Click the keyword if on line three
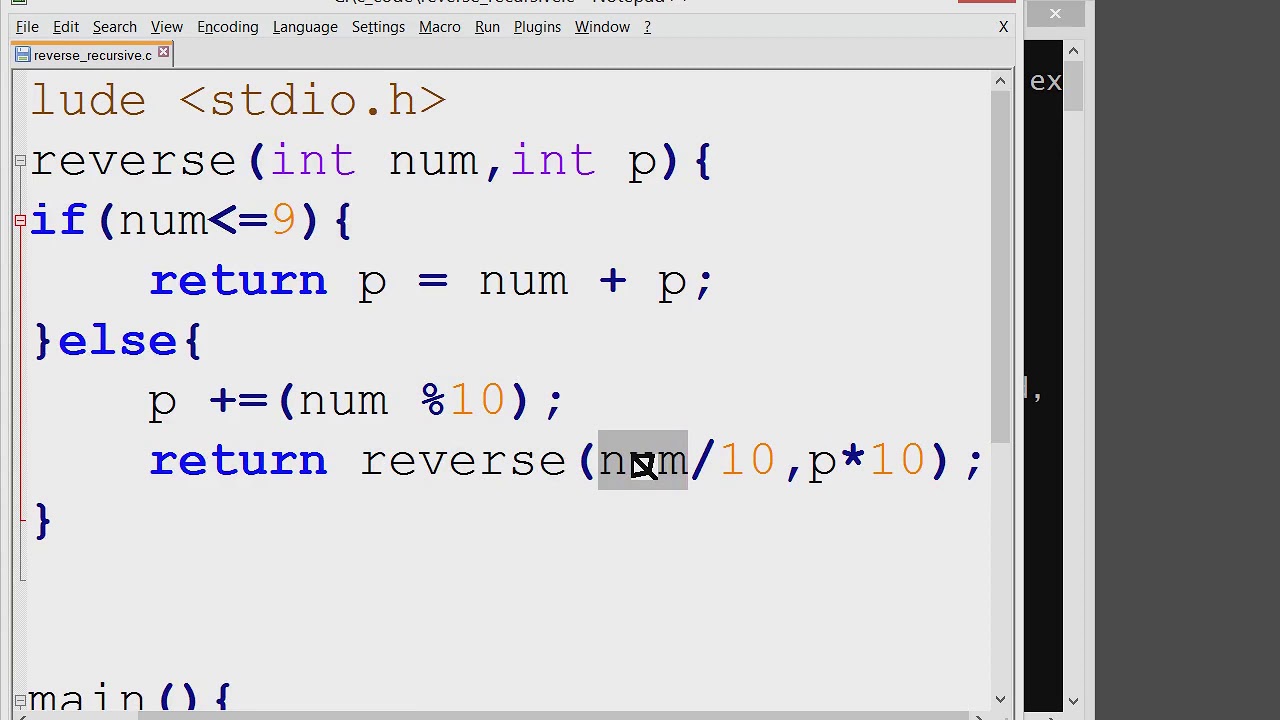This screenshot has width=1280, height=720. 58,220
